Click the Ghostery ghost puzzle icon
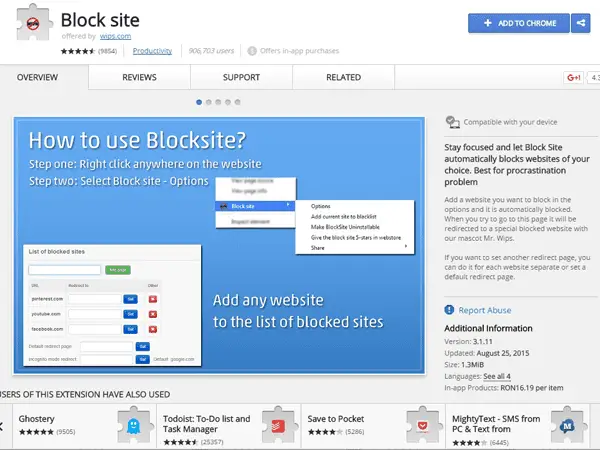The image size is (600, 450). 133,425
